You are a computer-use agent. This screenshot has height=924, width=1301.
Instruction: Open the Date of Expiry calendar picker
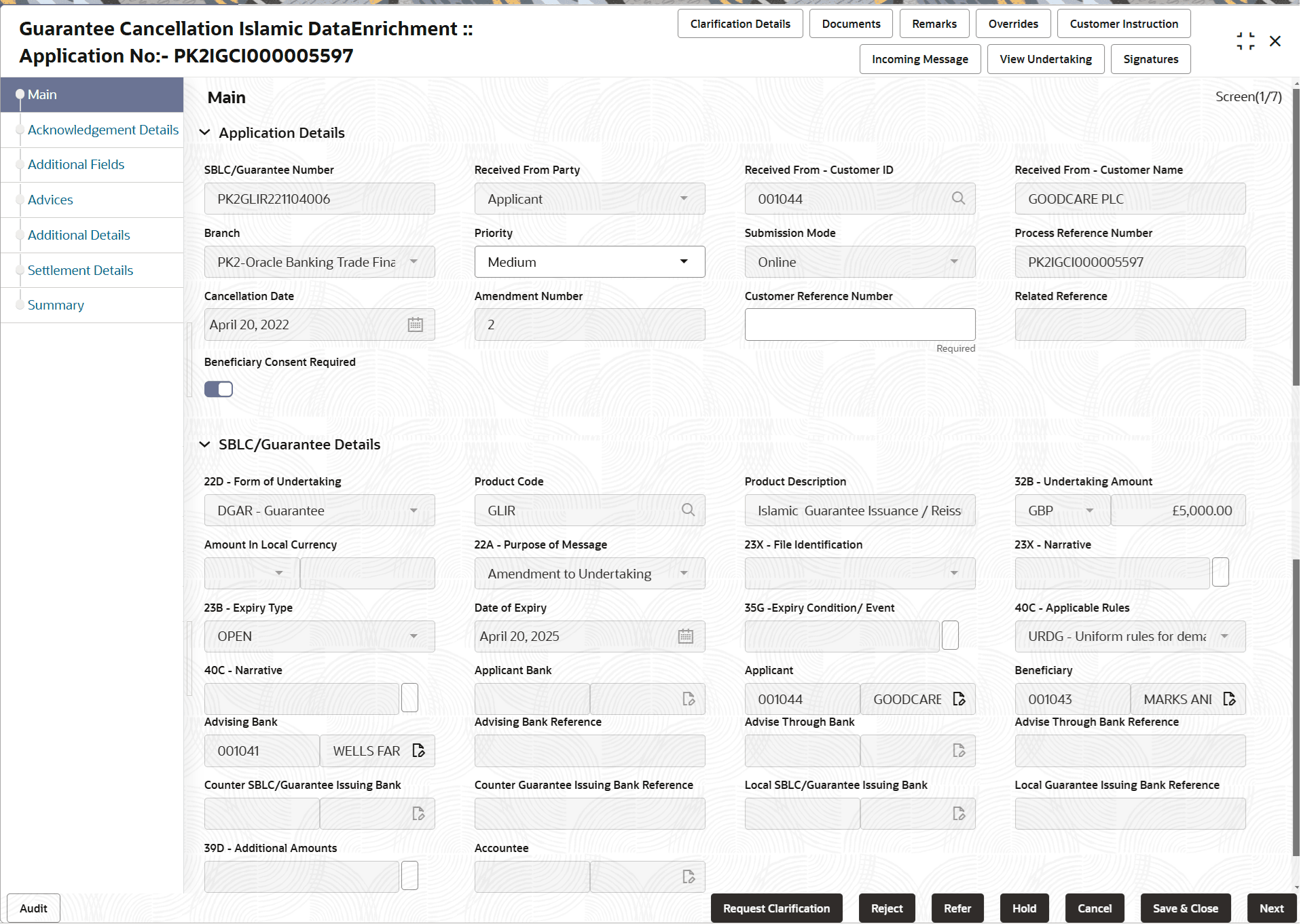pyautogui.click(x=686, y=636)
